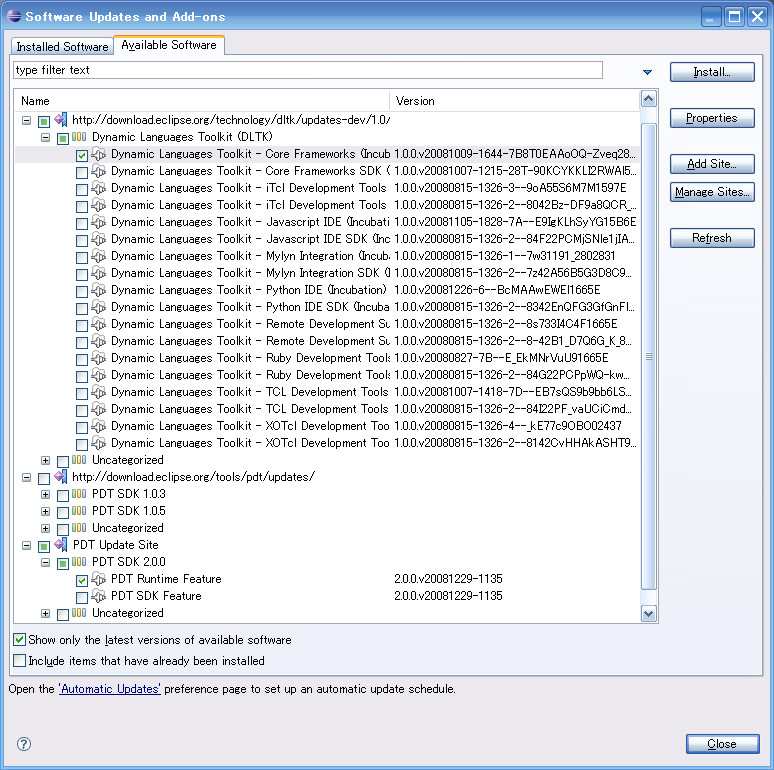Uncheck the PDT Runtime Feature checkbox
Screen dimensions: 774x770
(x=82, y=580)
